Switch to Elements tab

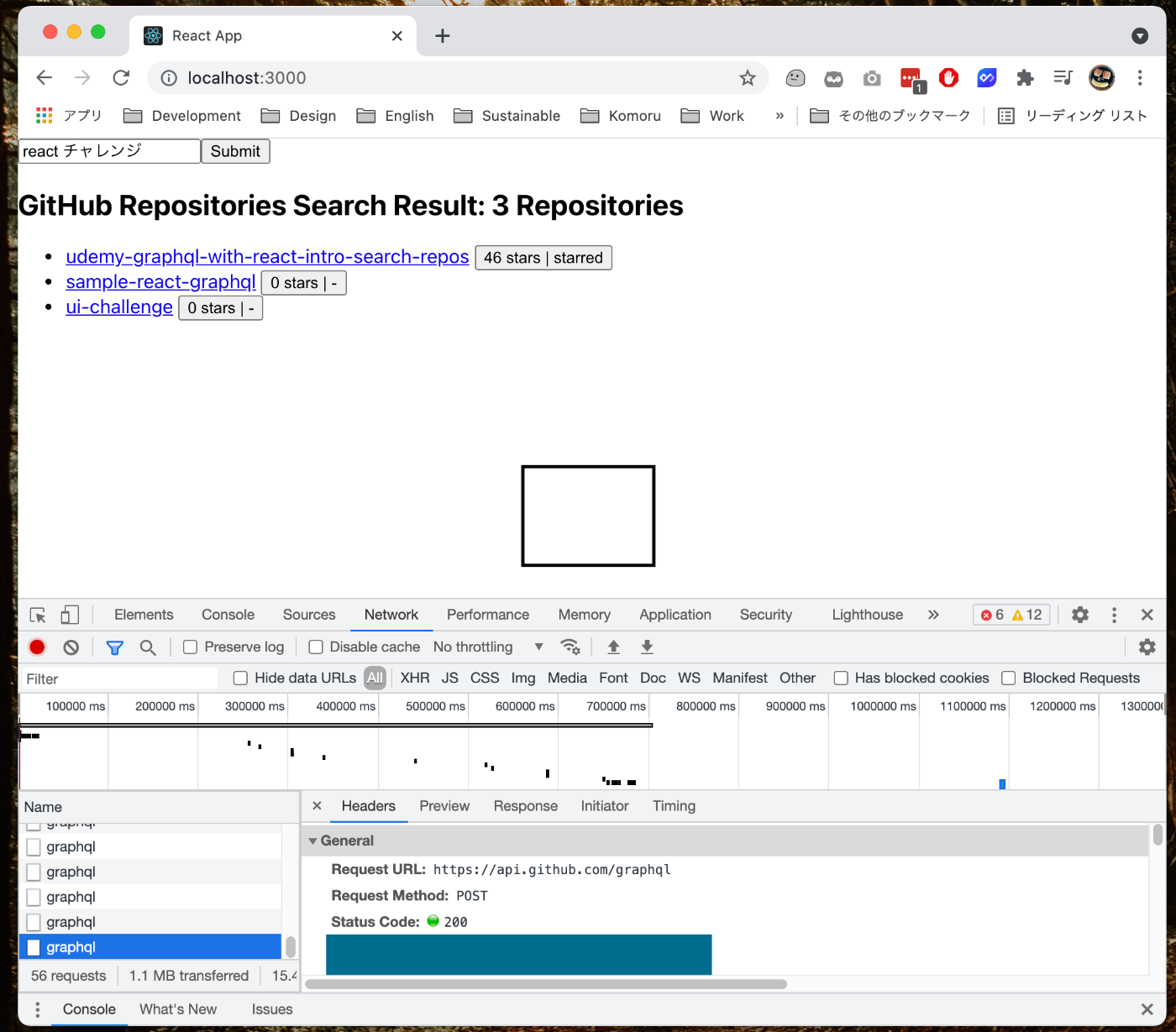tap(144, 615)
